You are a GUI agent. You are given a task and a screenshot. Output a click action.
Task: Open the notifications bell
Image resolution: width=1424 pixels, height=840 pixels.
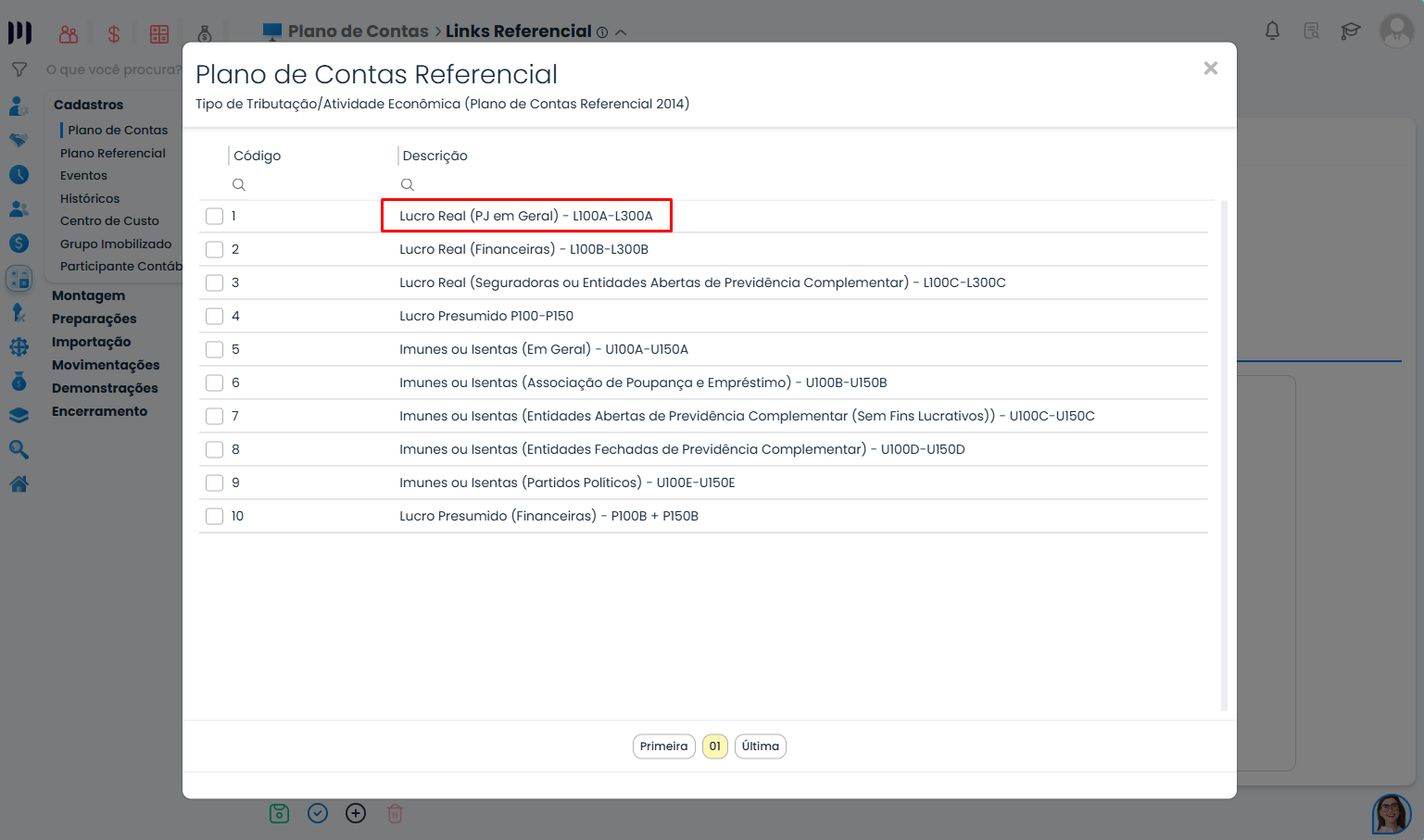(x=1272, y=31)
